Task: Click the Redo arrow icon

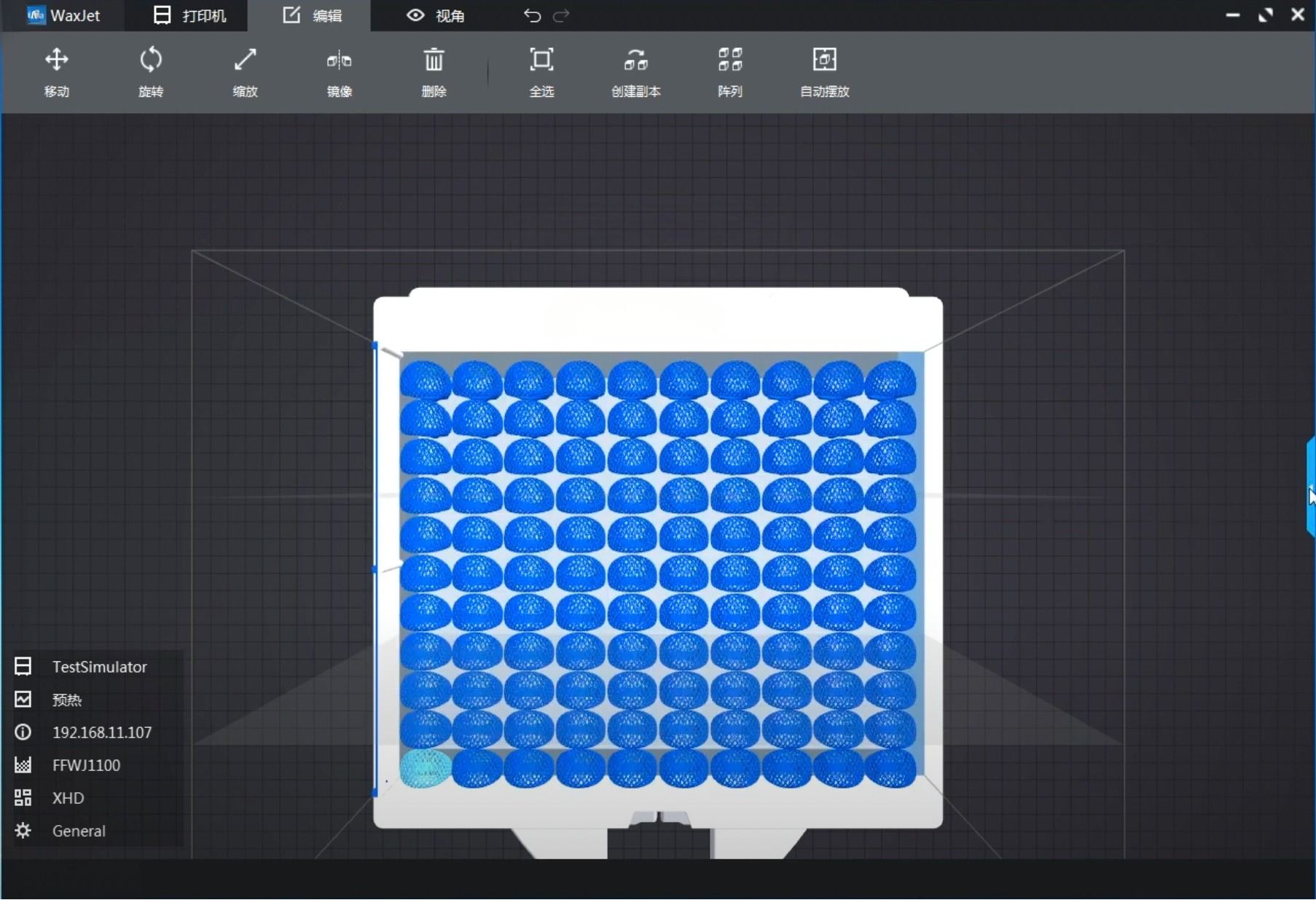Action: point(561,15)
